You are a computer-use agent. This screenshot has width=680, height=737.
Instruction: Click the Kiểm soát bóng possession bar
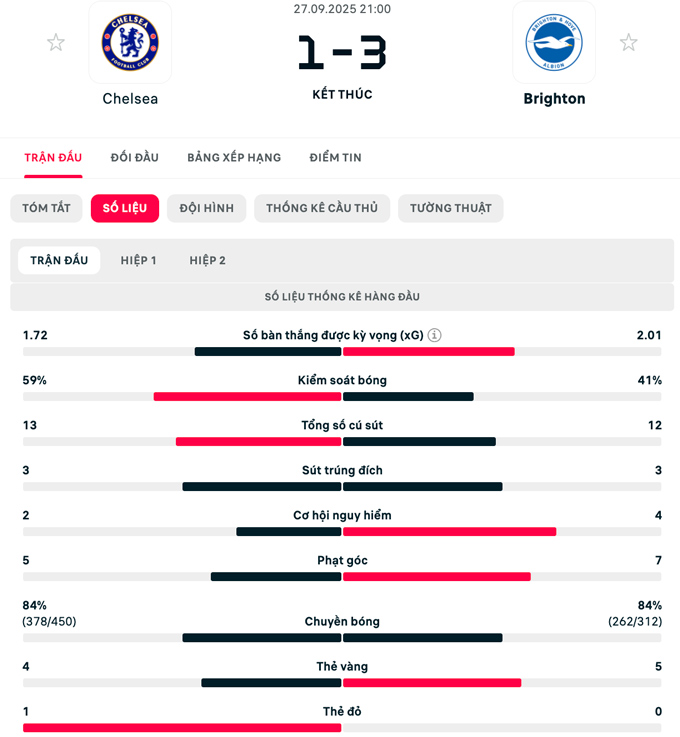point(342,397)
